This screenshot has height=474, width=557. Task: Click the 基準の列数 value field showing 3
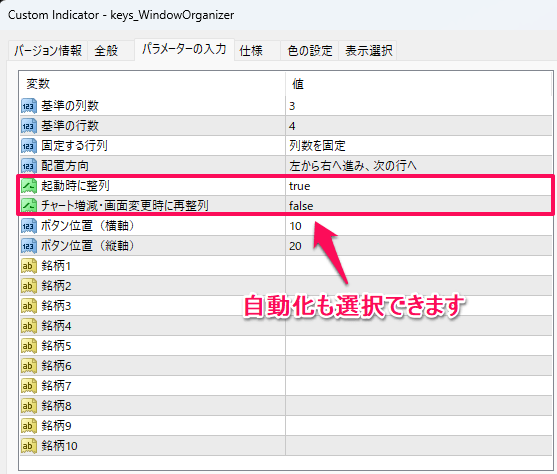[418, 106]
